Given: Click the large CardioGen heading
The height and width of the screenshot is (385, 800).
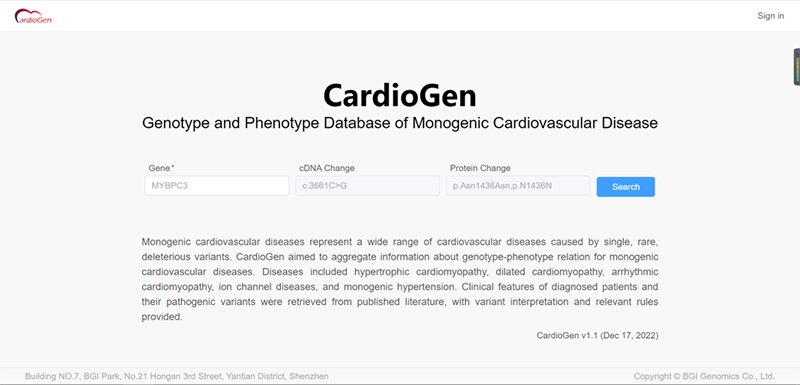Looking at the screenshot, I should click(399, 95).
